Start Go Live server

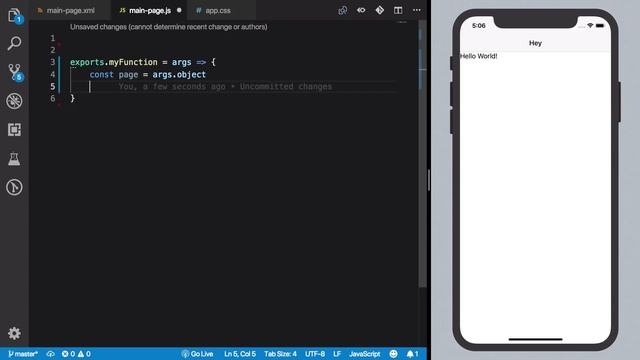pos(198,354)
